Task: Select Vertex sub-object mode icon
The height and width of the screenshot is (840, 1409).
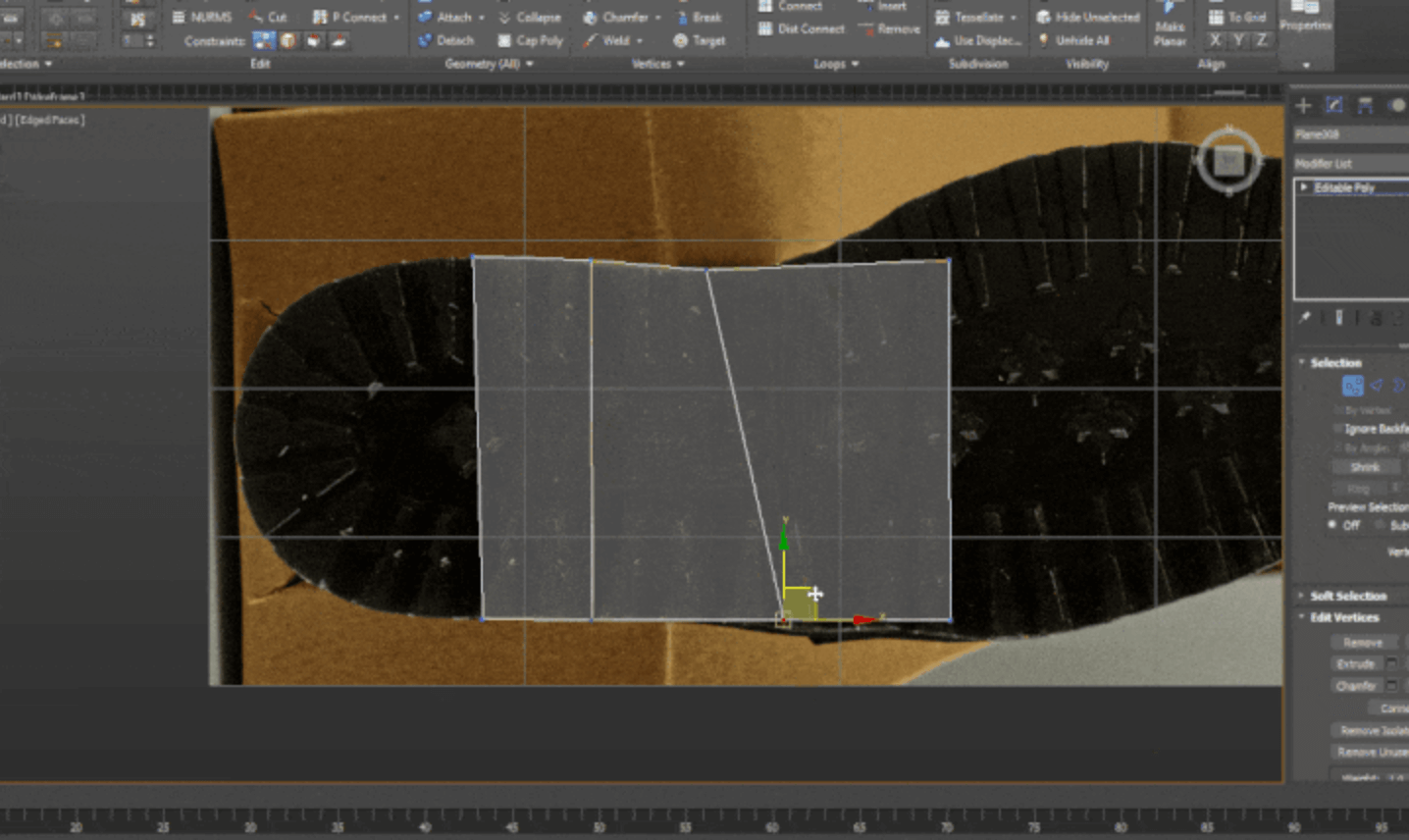Action: (1352, 386)
